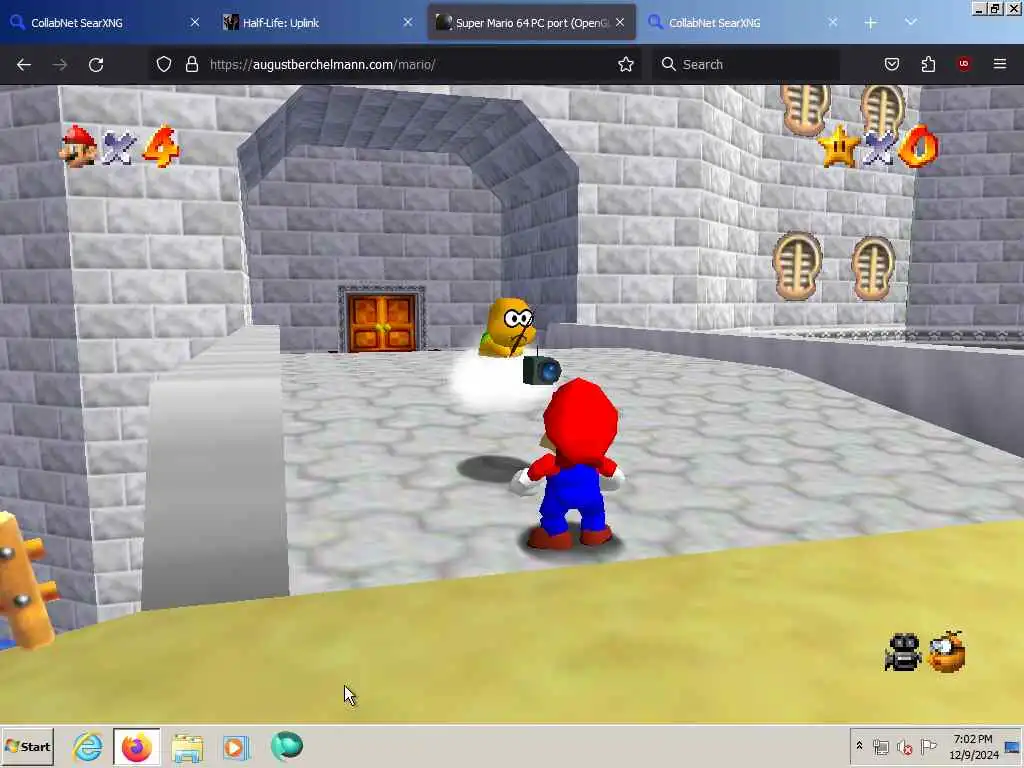Go back to the previous page
The width and height of the screenshot is (1024, 768).
click(x=24, y=65)
